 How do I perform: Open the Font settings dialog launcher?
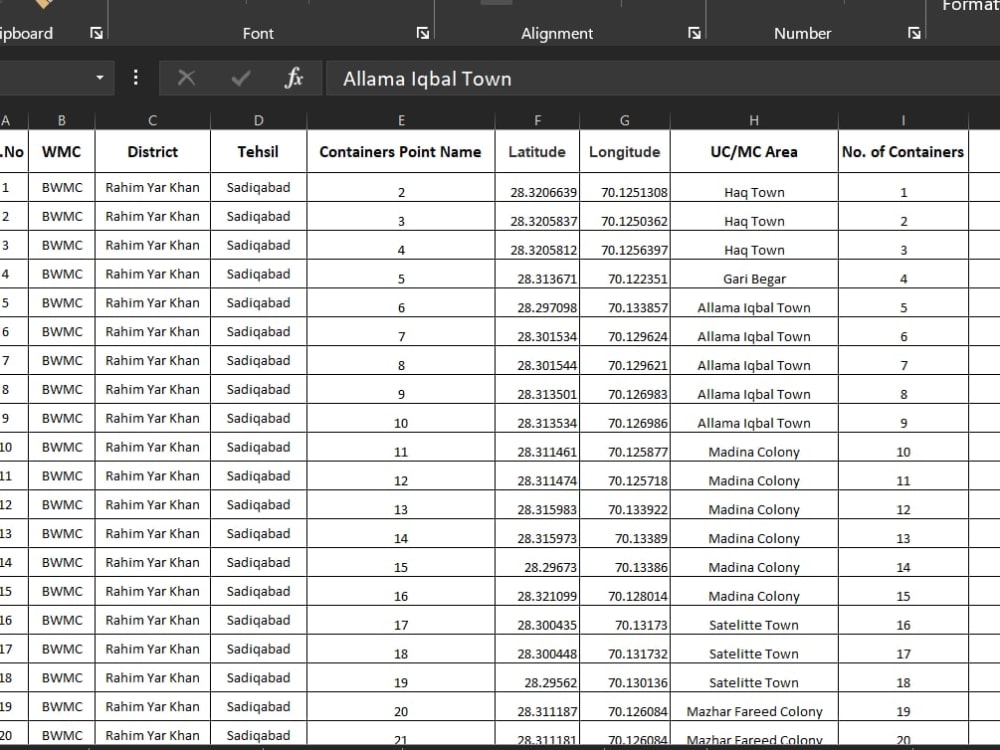[423, 33]
